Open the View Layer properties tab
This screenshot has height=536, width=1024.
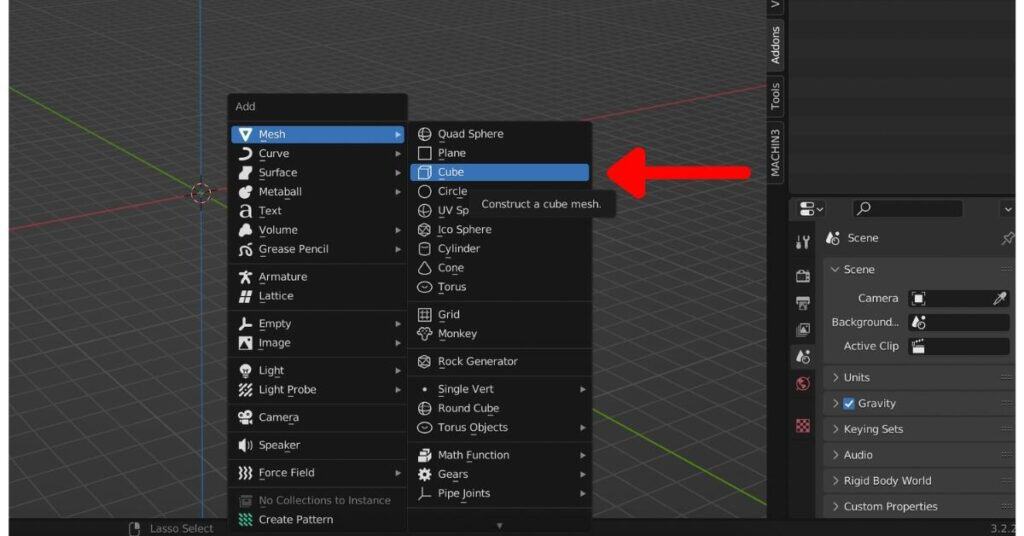click(x=802, y=330)
